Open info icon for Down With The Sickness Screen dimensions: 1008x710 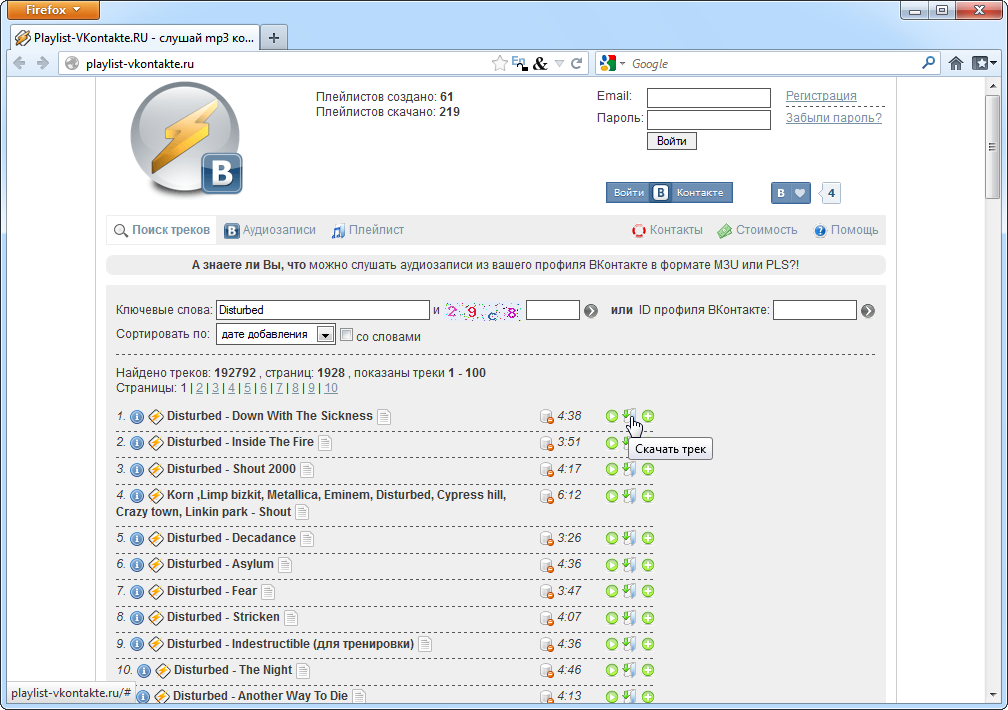click(137, 417)
